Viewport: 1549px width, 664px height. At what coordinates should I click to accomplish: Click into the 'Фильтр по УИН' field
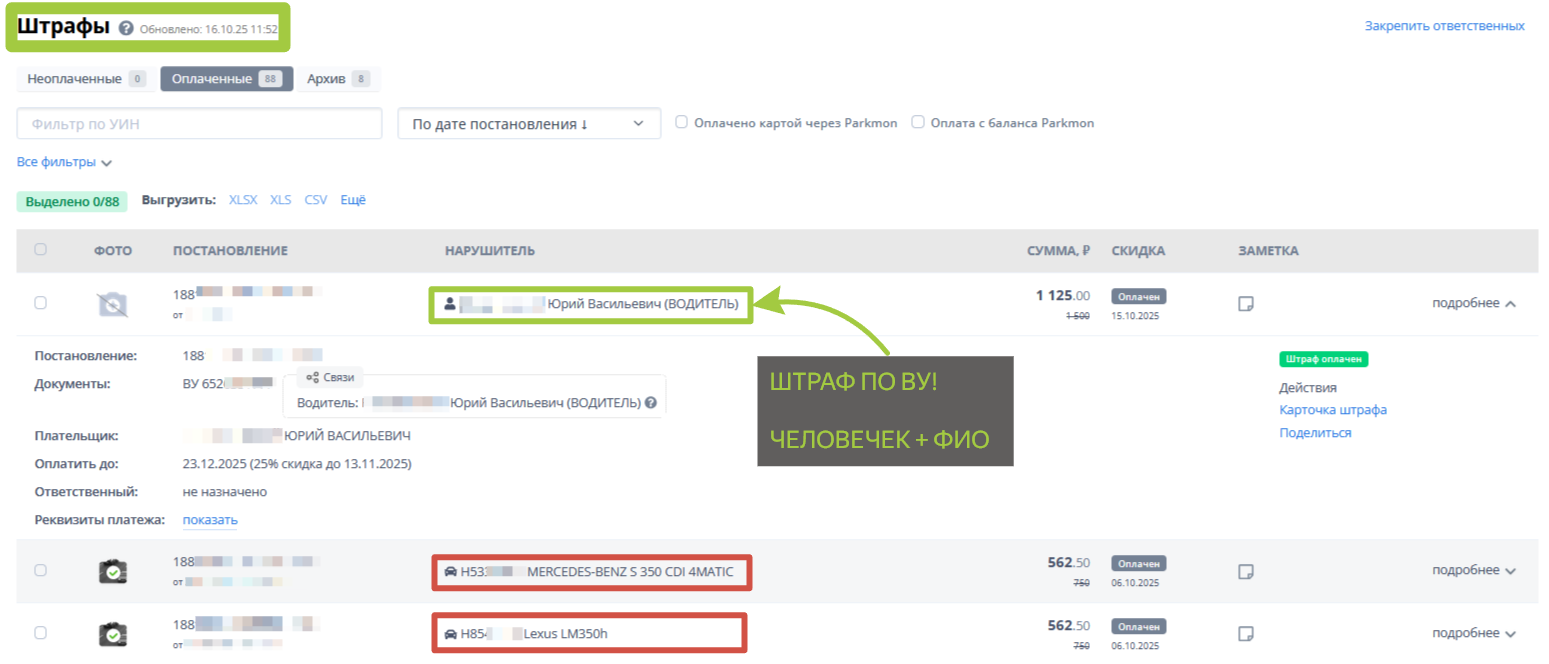(x=200, y=124)
